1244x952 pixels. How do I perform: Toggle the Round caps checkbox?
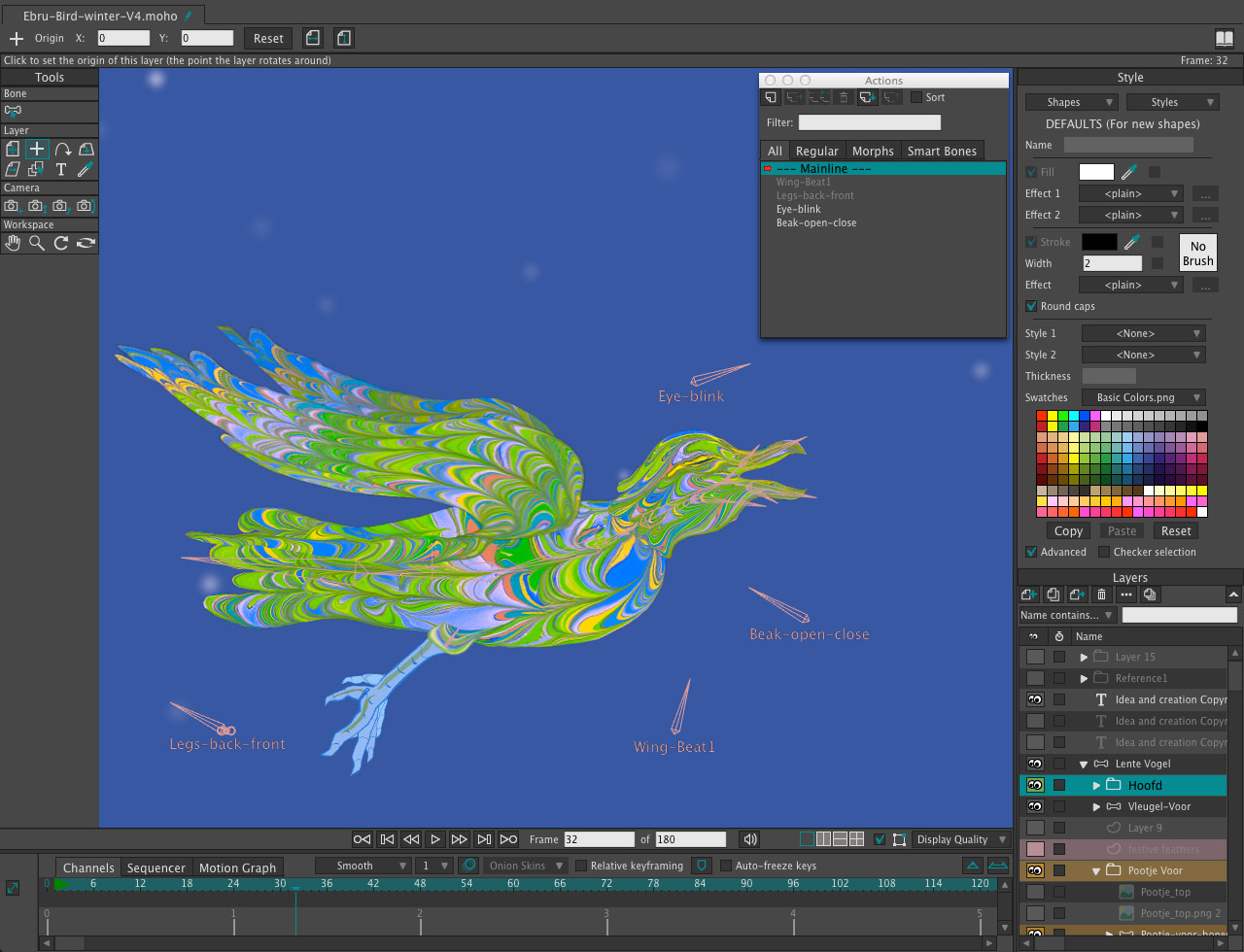1031,306
